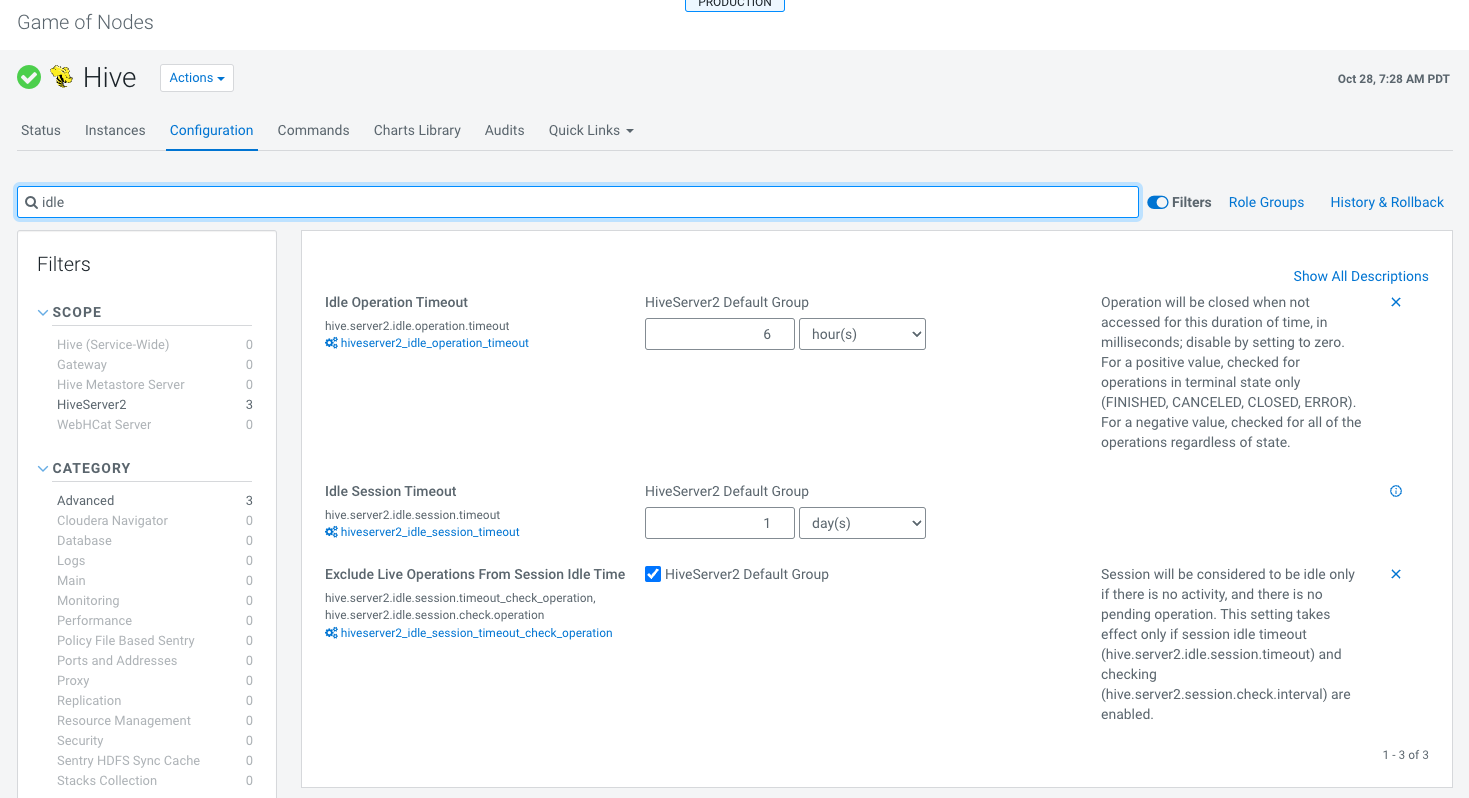
Task: Toggle the Filters switch off
Action: (x=1157, y=201)
